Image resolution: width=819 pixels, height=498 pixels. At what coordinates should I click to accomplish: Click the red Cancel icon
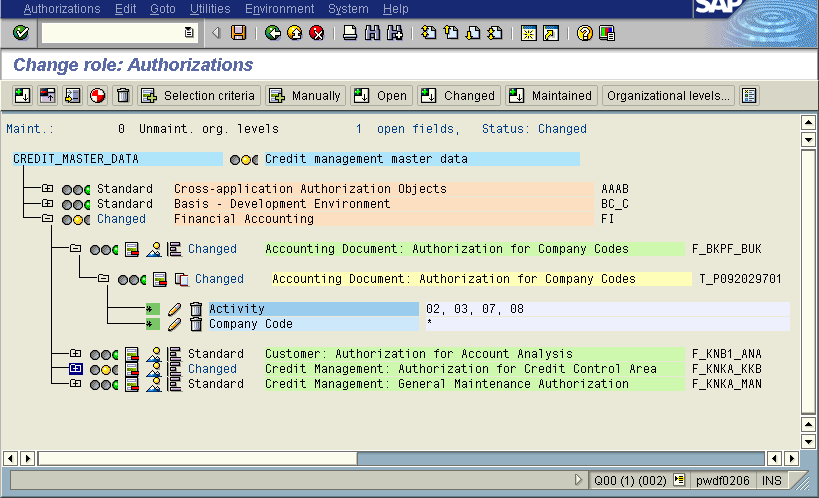pos(317,33)
